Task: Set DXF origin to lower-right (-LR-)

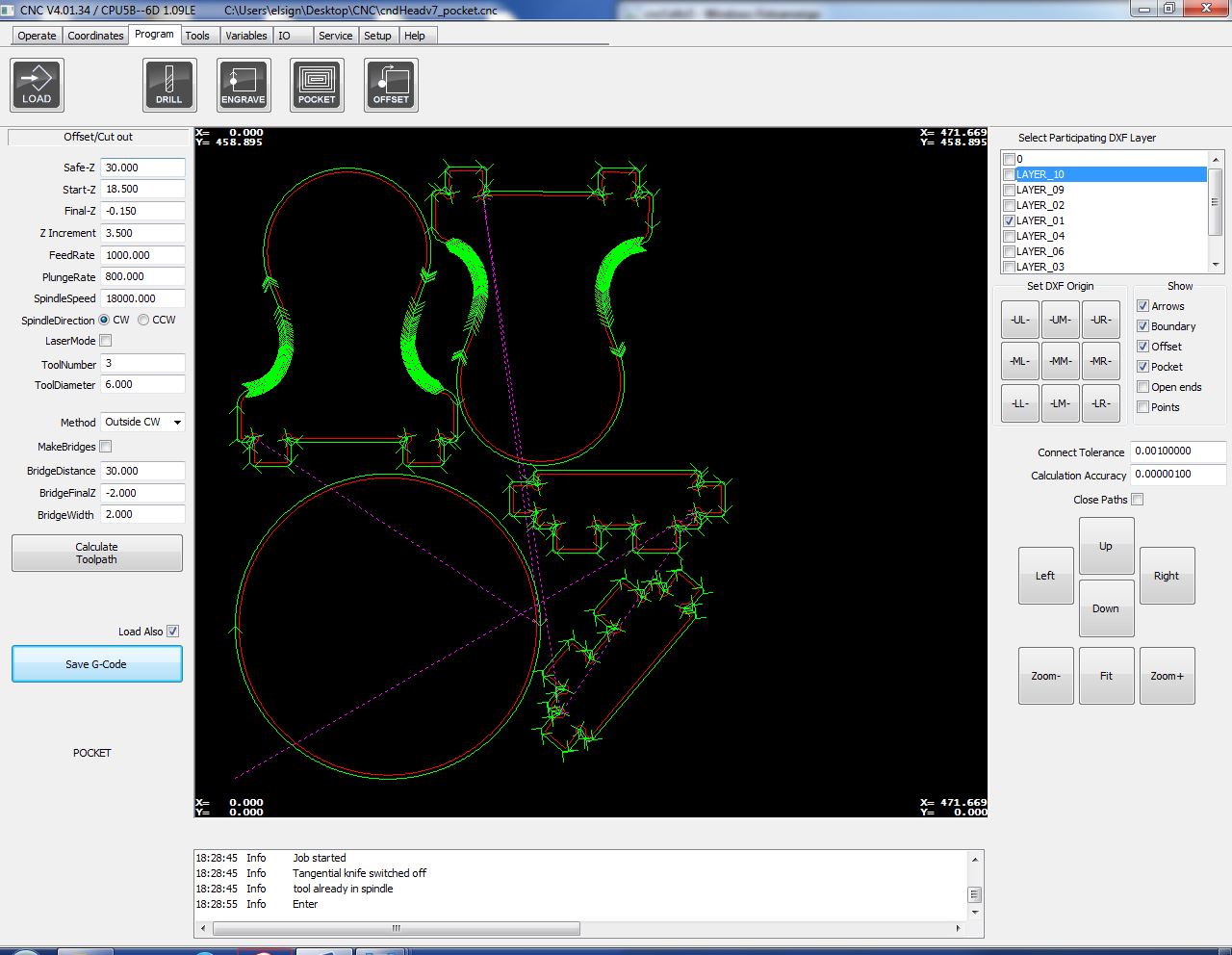Action: pyautogui.click(x=1100, y=403)
